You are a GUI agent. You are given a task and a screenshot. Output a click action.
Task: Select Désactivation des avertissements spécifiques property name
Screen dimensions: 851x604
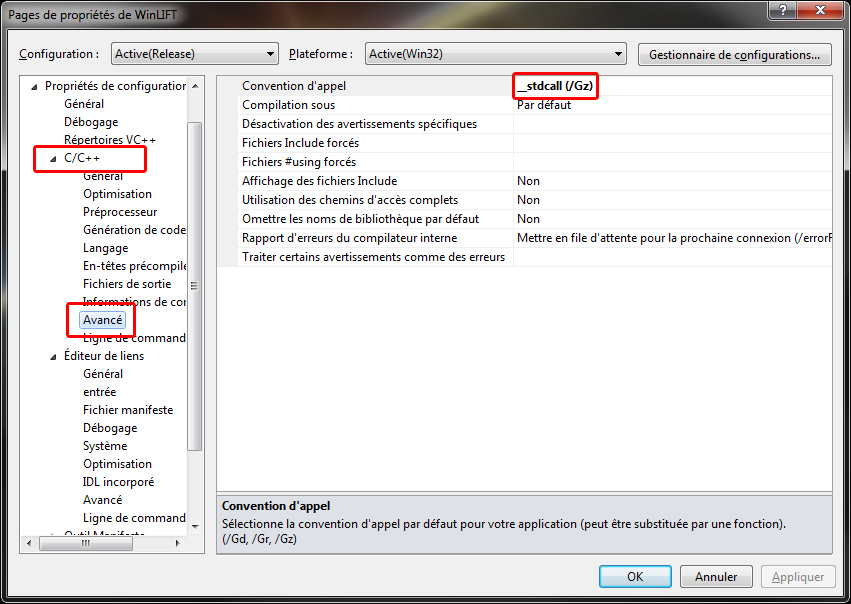tap(359, 124)
